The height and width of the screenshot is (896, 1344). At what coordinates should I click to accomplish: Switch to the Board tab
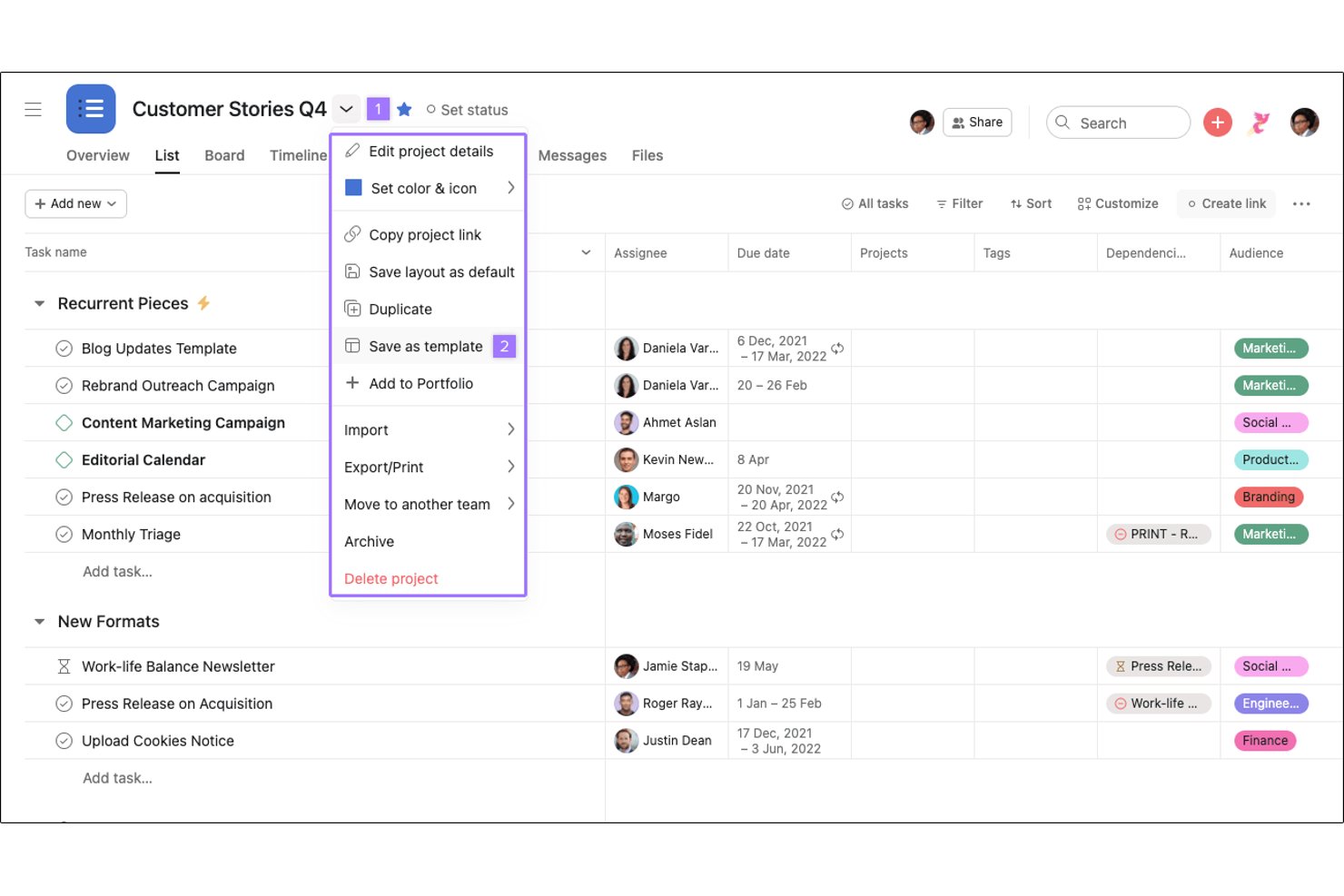click(x=224, y=155)
